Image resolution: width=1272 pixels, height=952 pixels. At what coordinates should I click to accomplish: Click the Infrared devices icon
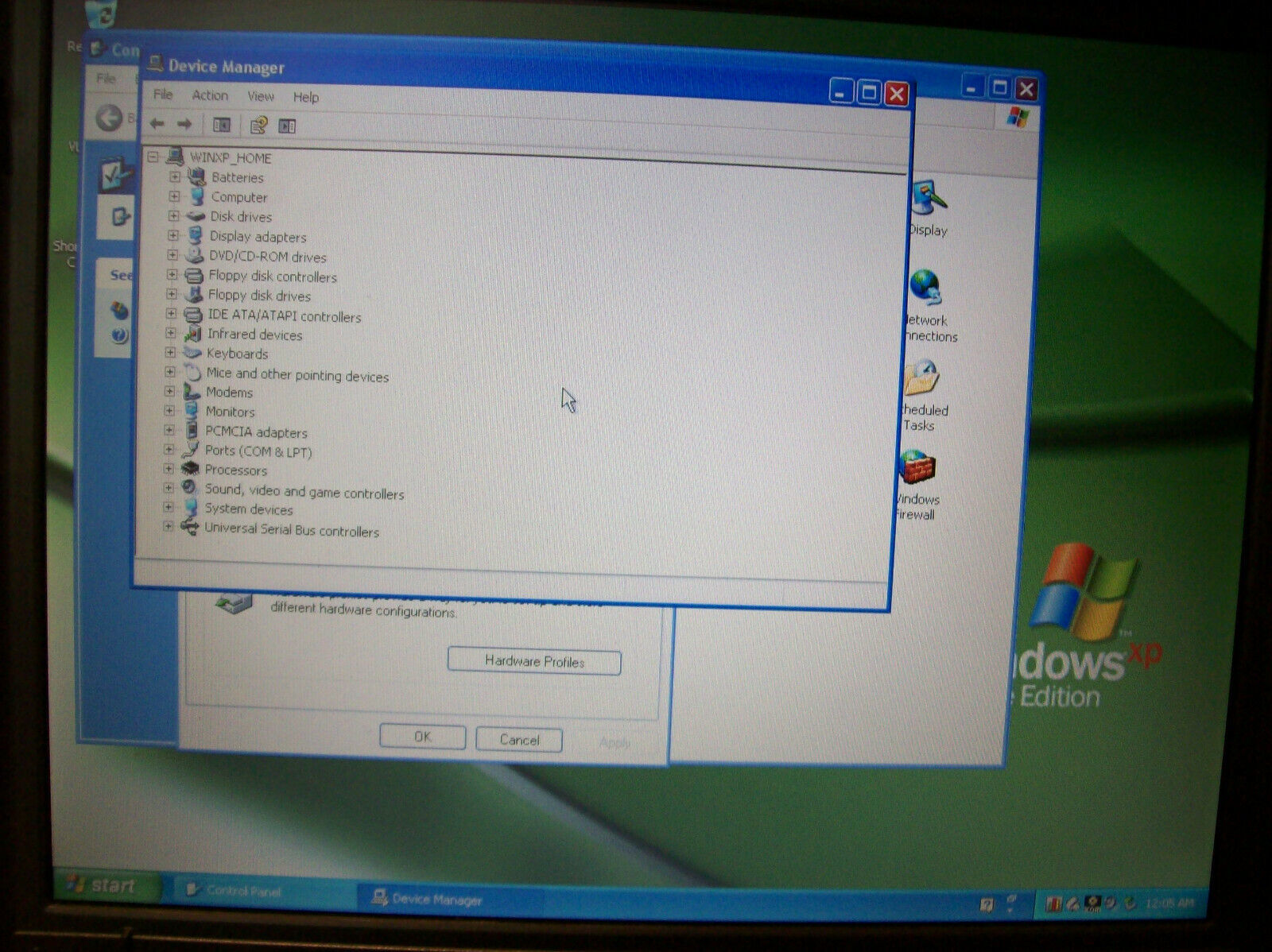point(192,334)
